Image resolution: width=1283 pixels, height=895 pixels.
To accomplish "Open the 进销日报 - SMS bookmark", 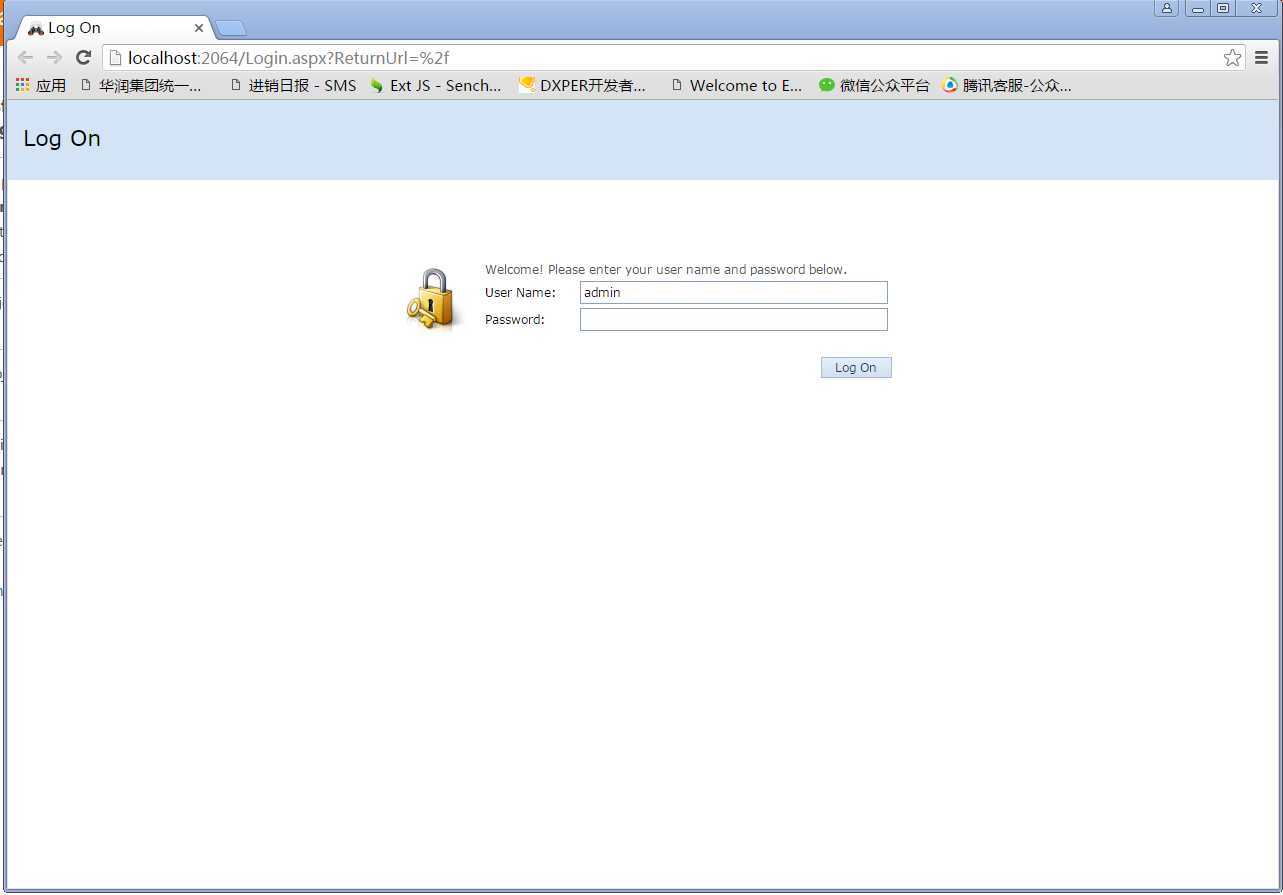I will point(293,86).
